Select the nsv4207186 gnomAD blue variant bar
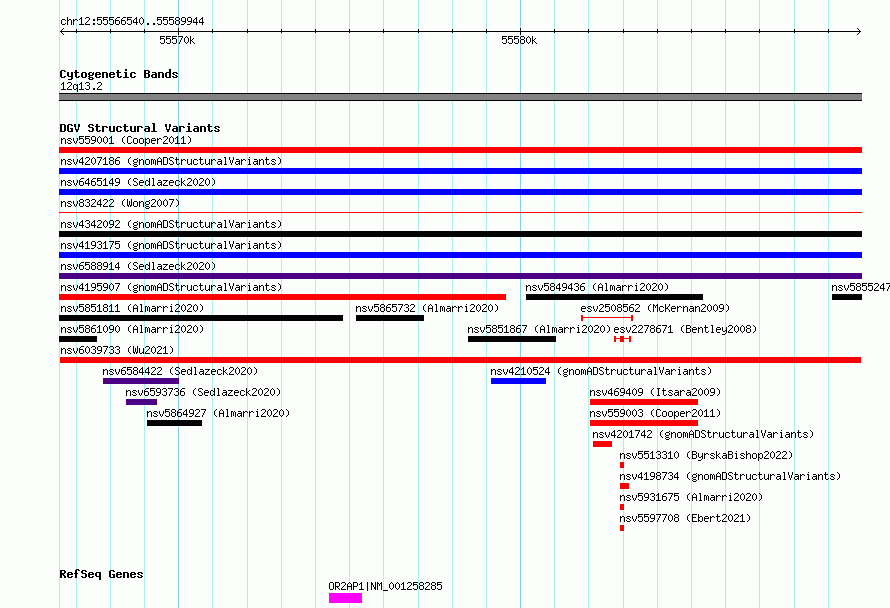890x608 pixels. [460, 171]
